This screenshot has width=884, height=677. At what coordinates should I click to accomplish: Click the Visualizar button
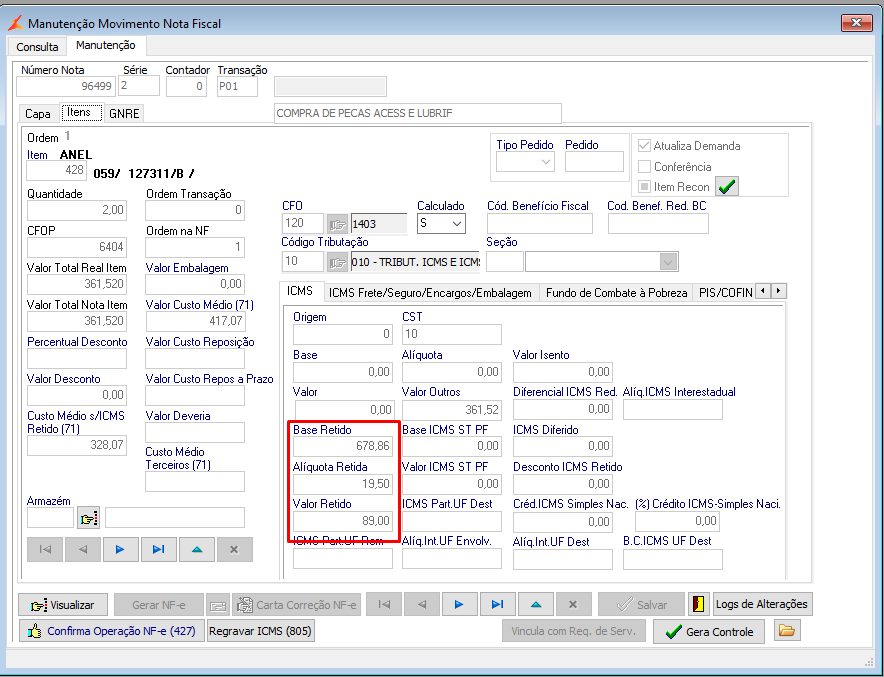coord(63,605)
